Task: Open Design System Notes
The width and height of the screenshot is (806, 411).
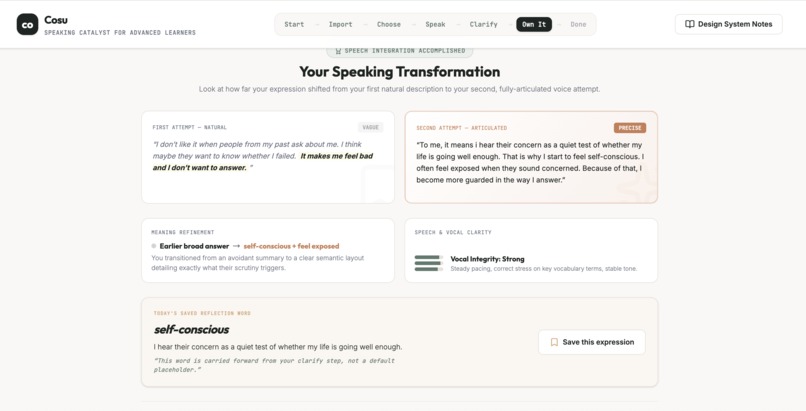Action: click(x=729, y=24)
